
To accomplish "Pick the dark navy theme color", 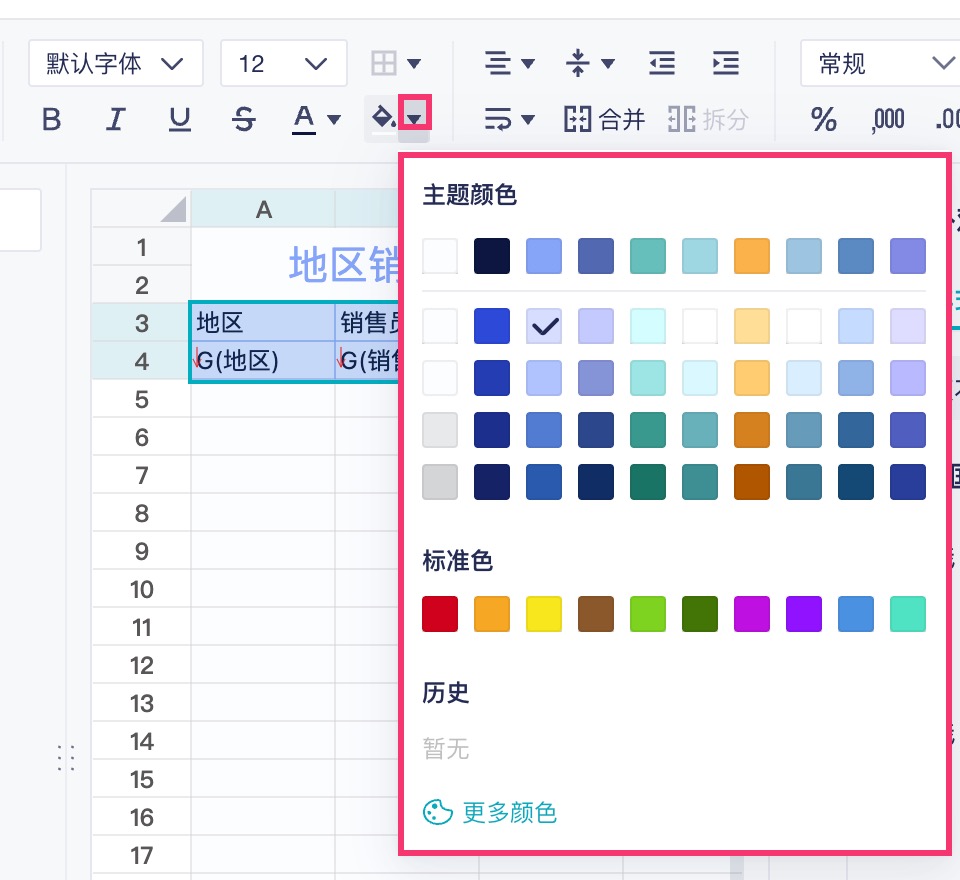I will click(x=492, y=255).
